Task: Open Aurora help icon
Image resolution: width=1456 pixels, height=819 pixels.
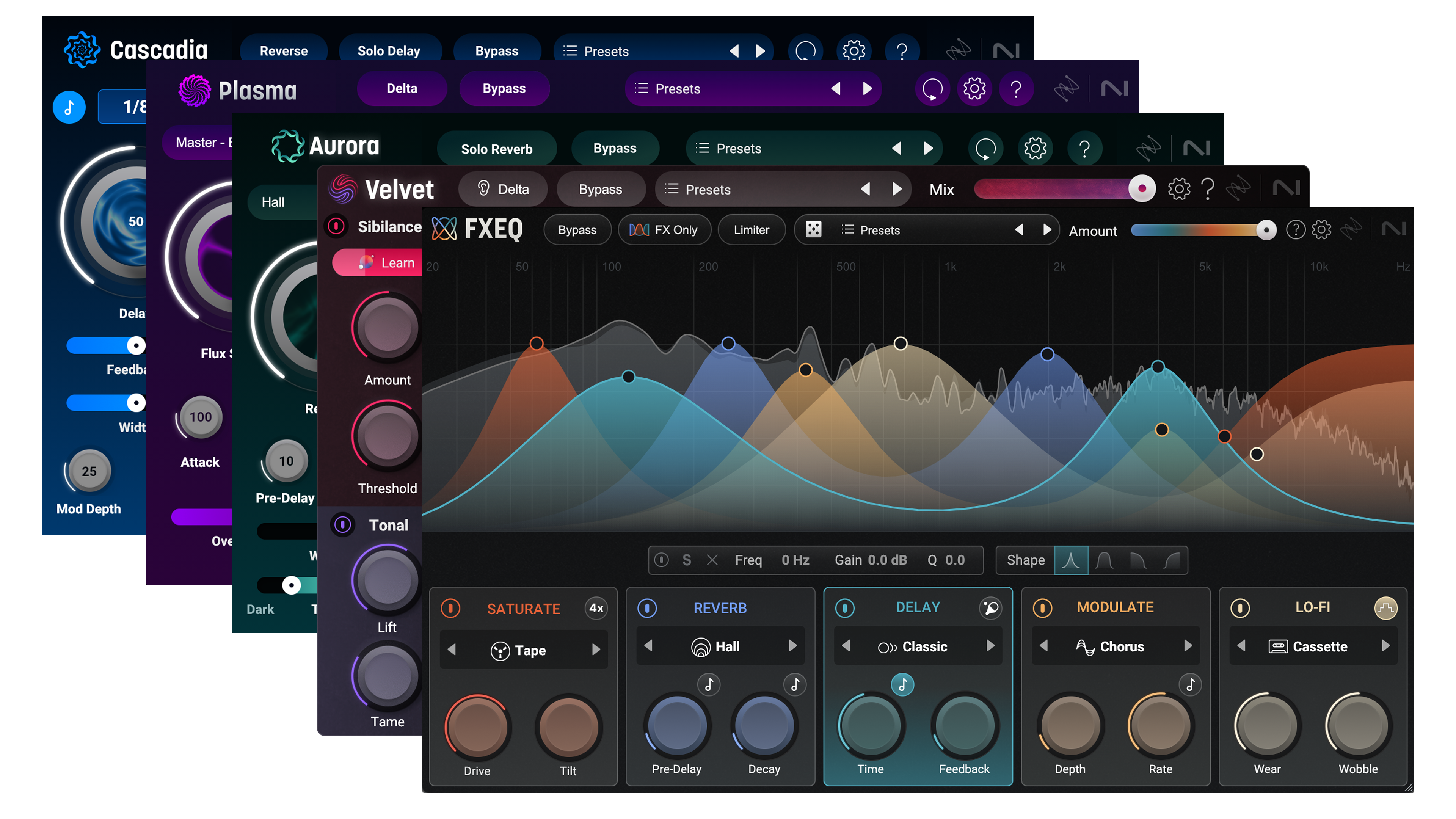Action: pos(1084,149)
